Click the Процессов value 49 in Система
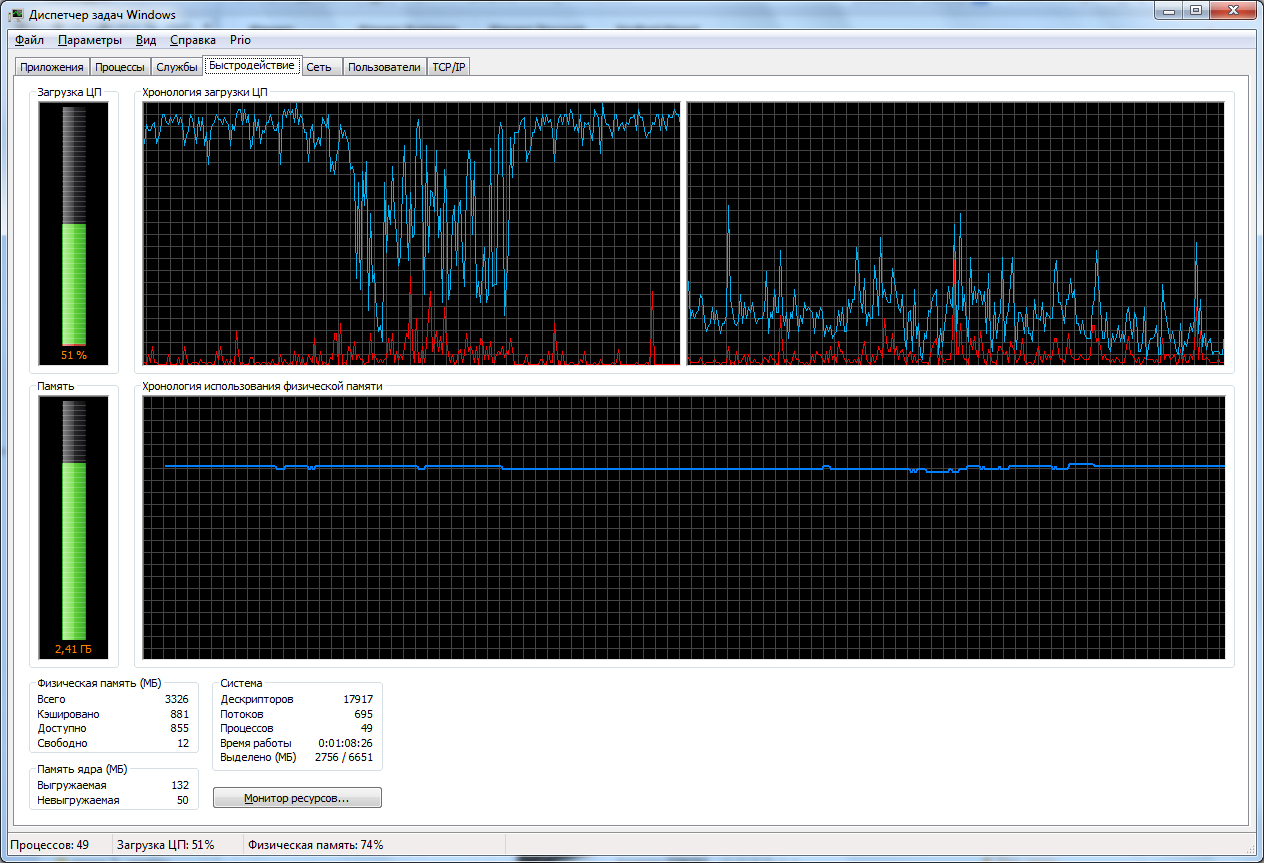 366,728
